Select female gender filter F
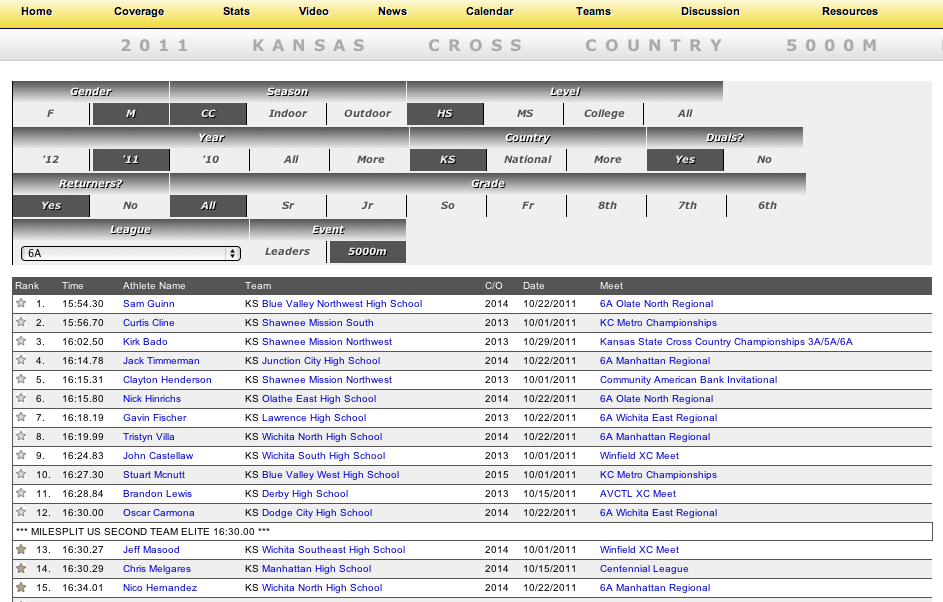 click(x=51, y=114)
